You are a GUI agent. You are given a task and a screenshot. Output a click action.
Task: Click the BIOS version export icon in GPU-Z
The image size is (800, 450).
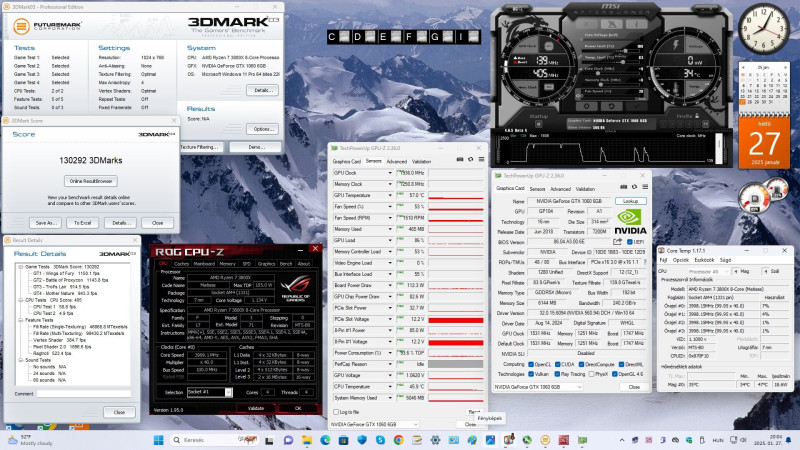(x=617, y=241)
